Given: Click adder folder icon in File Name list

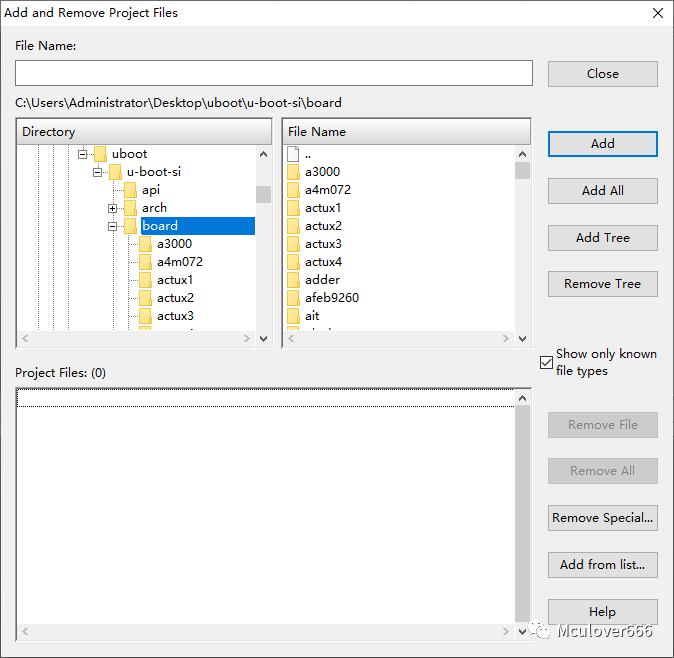Looking at the screenshot, I should click(294, 280).
